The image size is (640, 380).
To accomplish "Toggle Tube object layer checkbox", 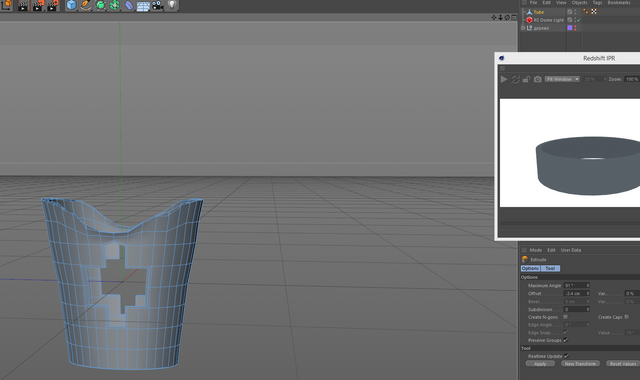I will (x=570, y=12).
